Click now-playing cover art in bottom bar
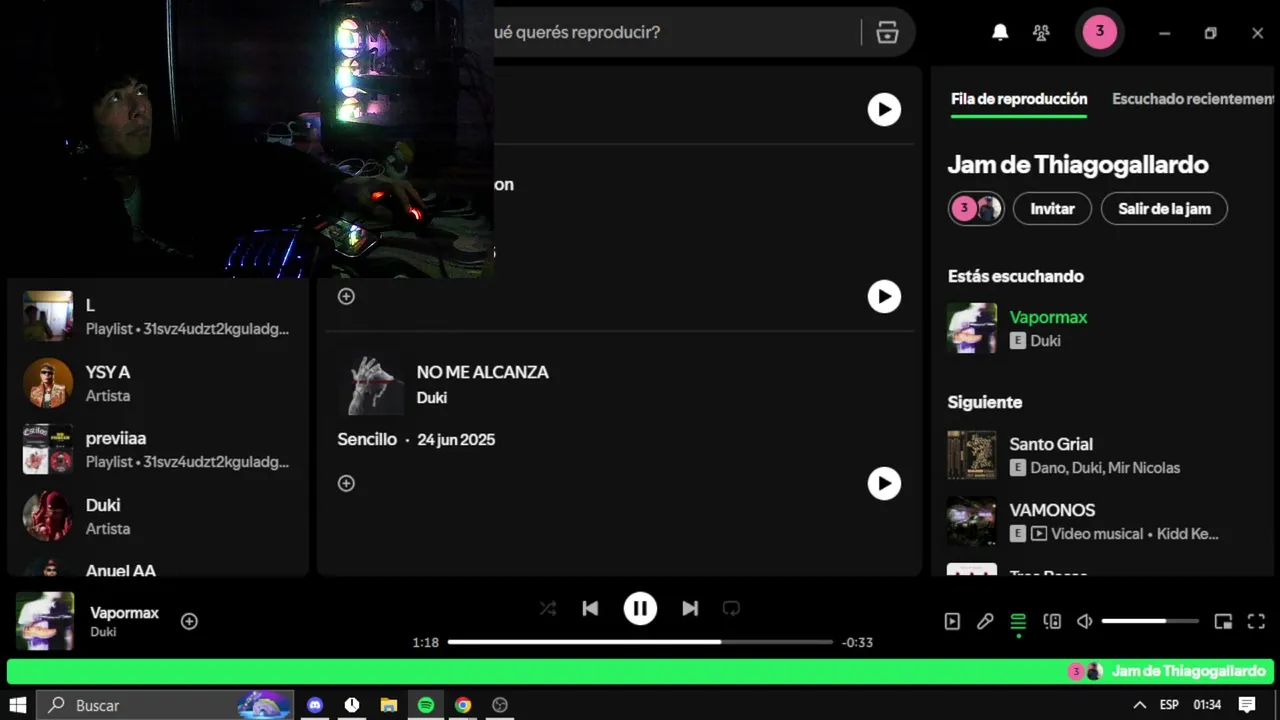This screenshot has width=1280, height=720. pyautogui.click(x=45, y=621)
